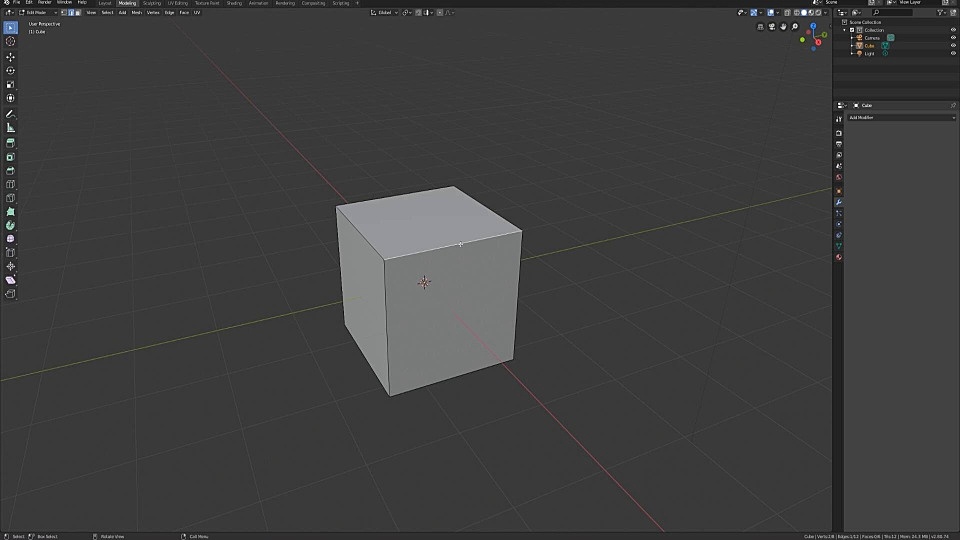This screenshot has height=540, width=960.
Task: Open the shading options dropdown arrow
Action: click(825, 12)
